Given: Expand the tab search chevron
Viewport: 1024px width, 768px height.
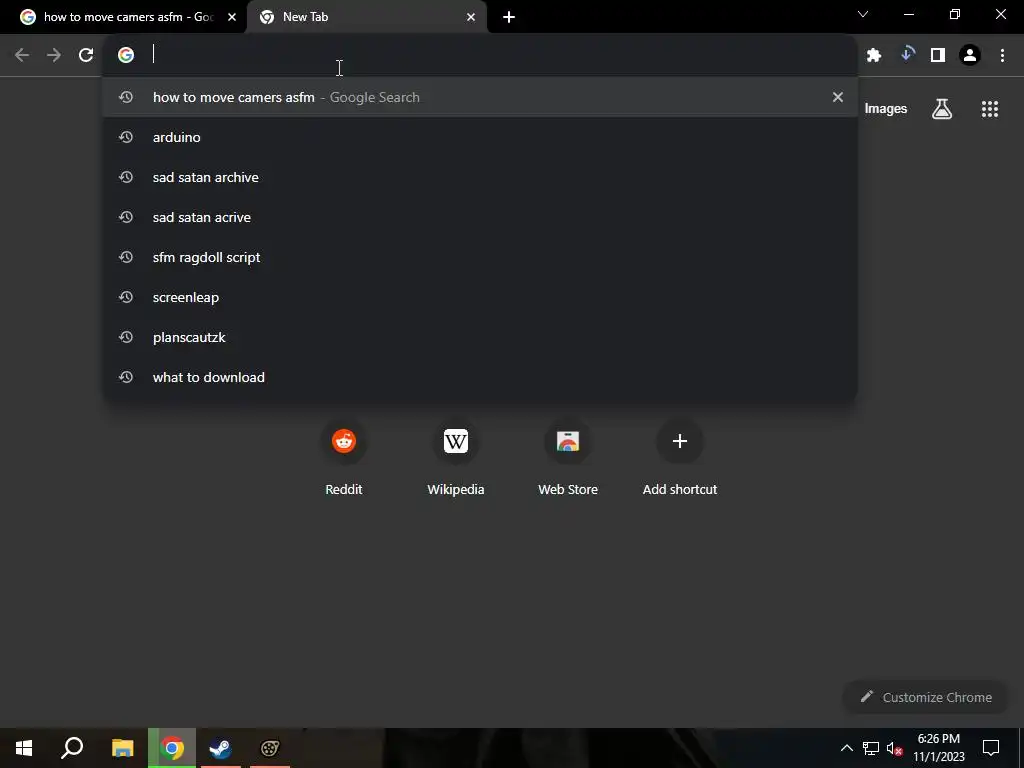Looking at the screenshot, I should (863, 14).
